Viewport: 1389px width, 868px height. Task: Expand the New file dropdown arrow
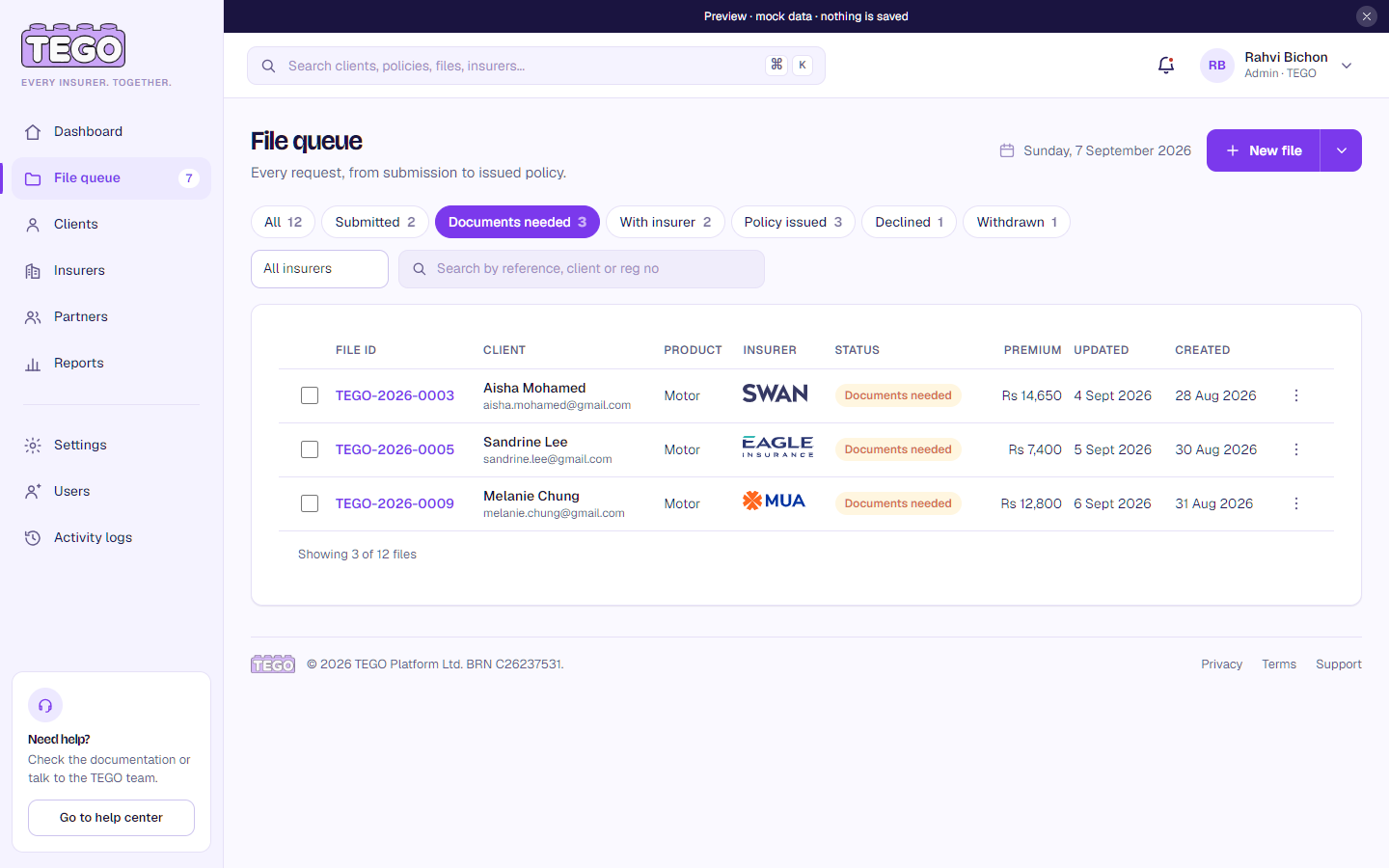[x=1341, y=150]
